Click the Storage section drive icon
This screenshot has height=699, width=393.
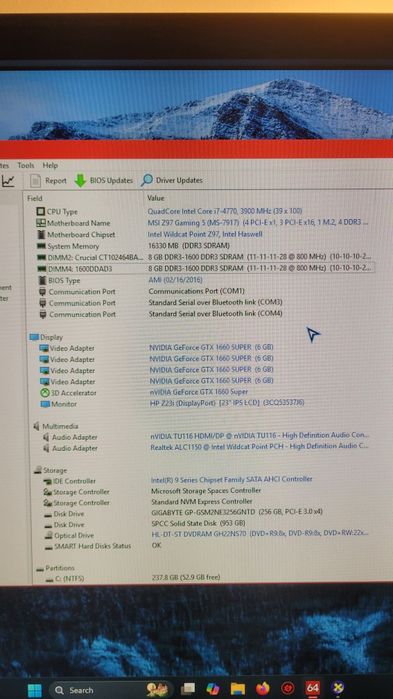(x=38, y=470)
